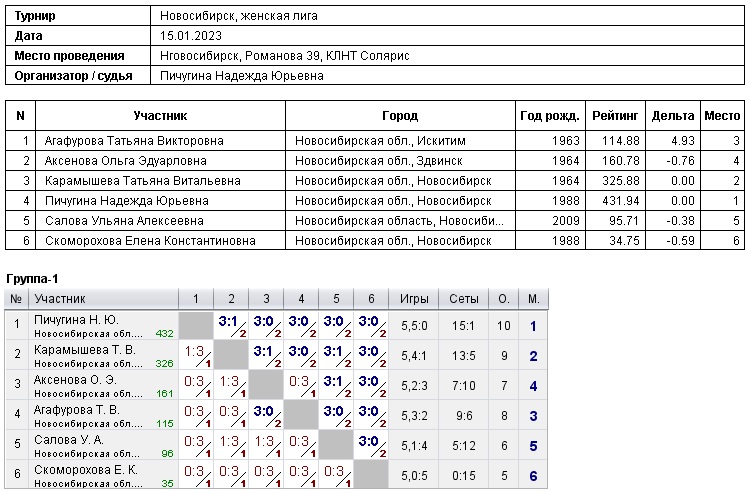This screenshot has width=750, height=494.
Task: Click the date value 15.01.2023
Action: [x=188, y=36]
